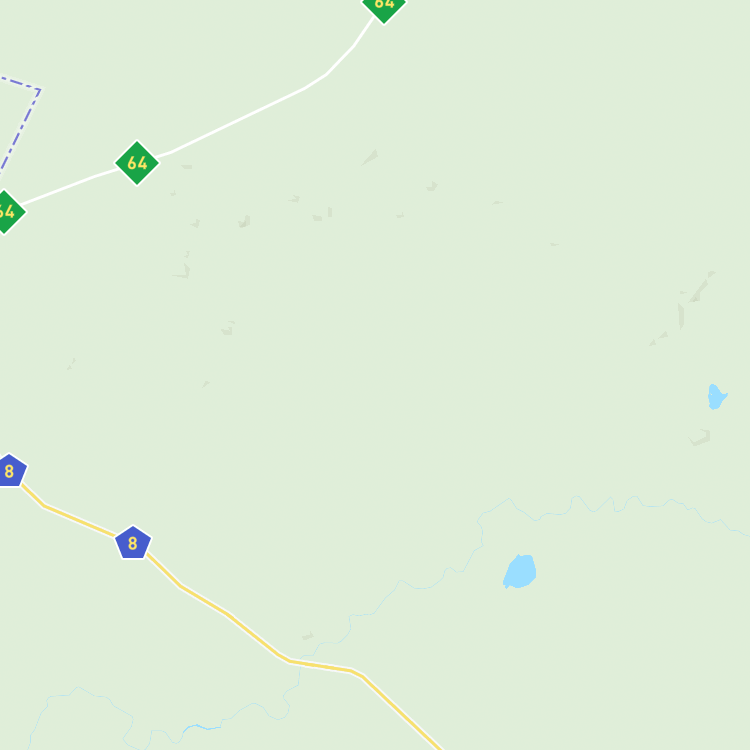This screenshot has height=750, width=750.
Task: Select the route 8 pentagon at left edge
Action: point(11,470)
